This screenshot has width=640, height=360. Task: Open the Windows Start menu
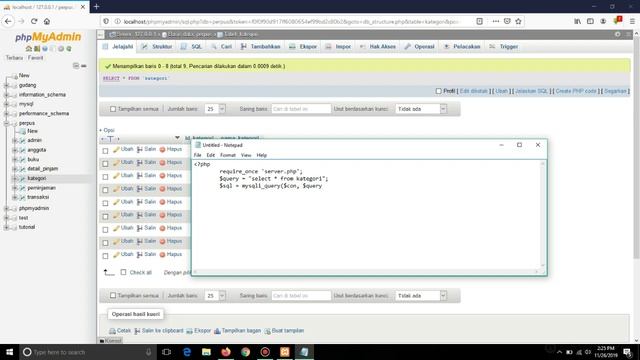coord(9,352)
